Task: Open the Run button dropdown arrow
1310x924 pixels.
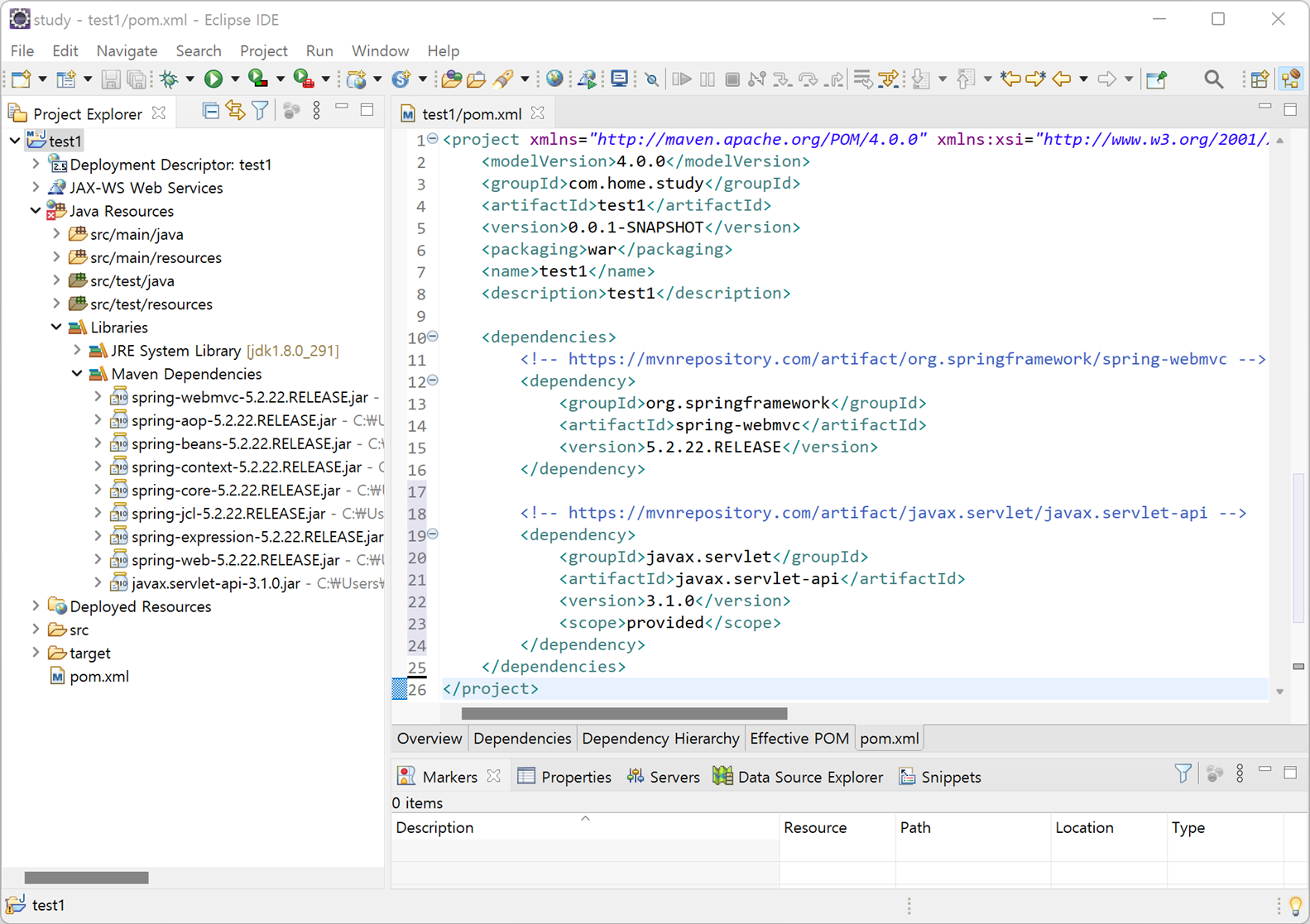Action: [235, 79]
